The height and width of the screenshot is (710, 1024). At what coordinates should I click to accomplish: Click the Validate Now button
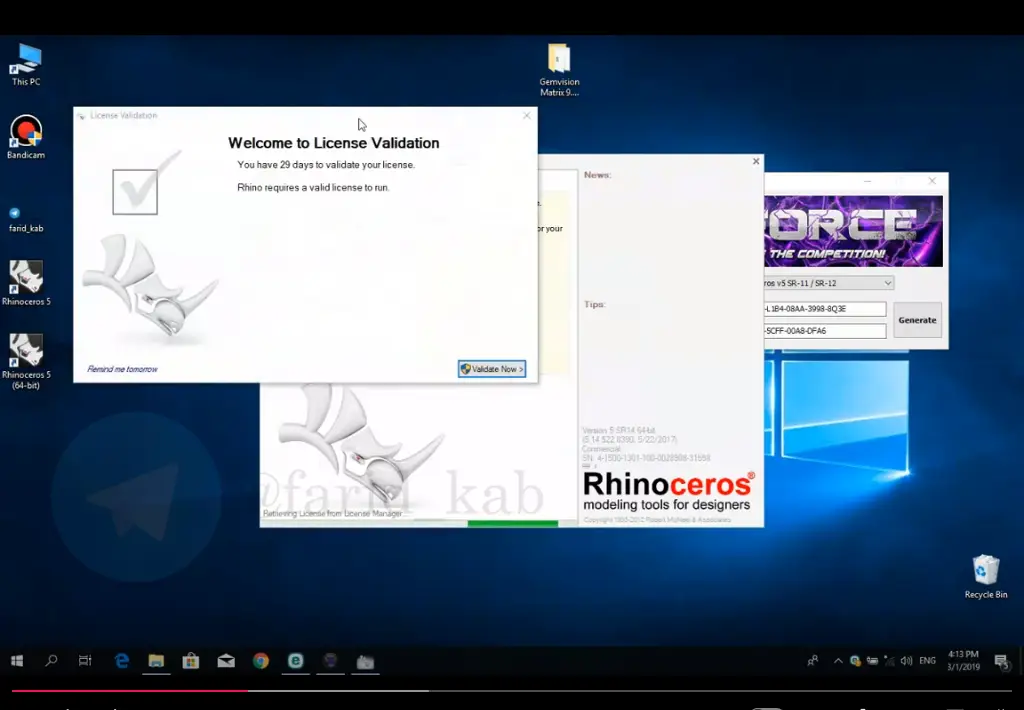(x=492, y=369)
